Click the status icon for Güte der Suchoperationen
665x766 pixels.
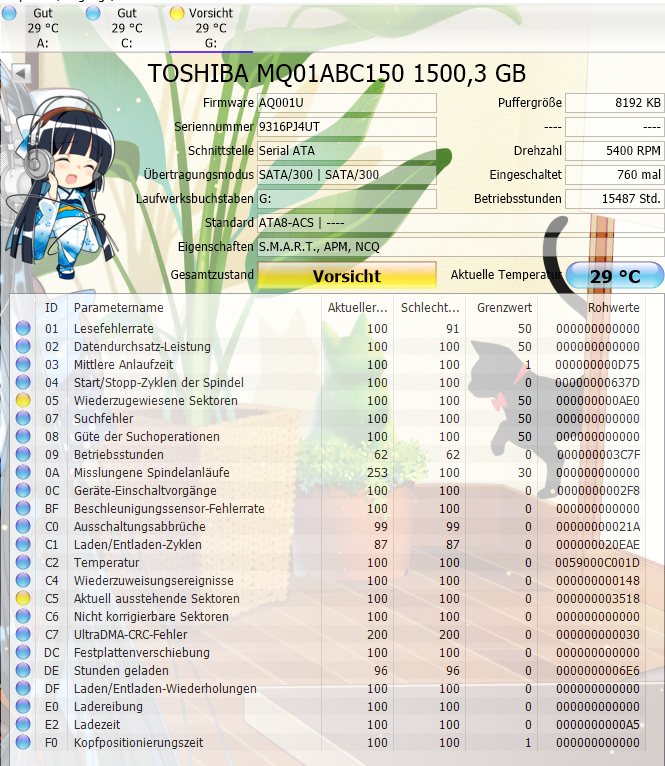point(23,436)
